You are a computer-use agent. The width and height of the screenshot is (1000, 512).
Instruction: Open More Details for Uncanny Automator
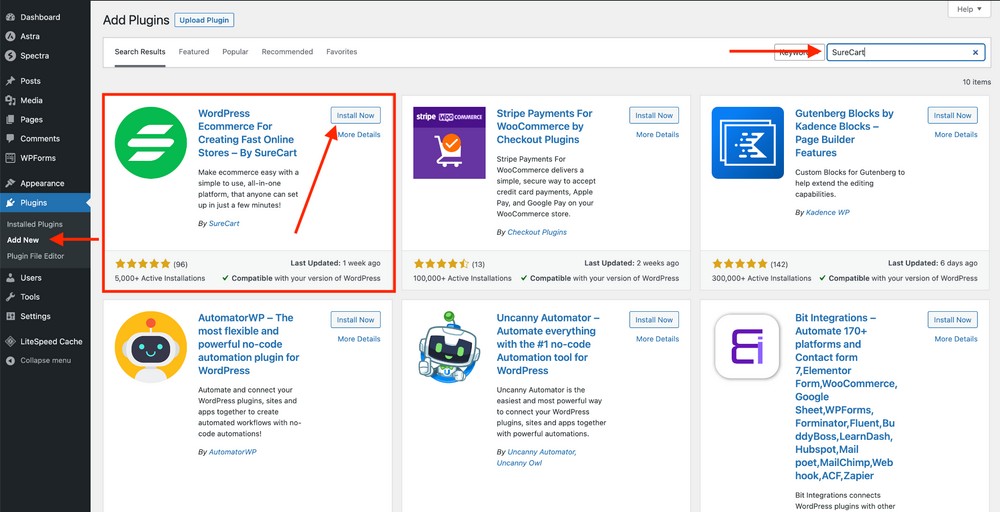(x=658, y=339)
